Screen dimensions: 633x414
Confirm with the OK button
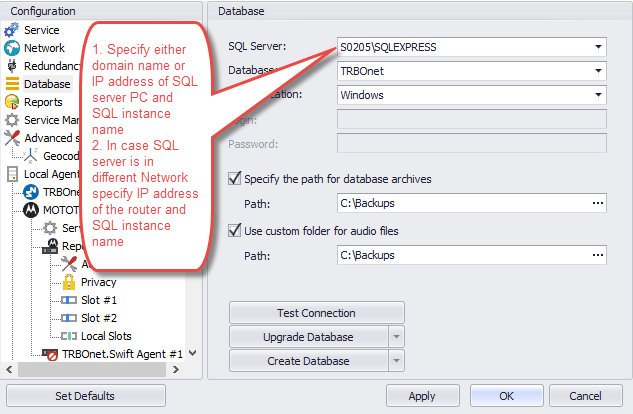point(507,396)
